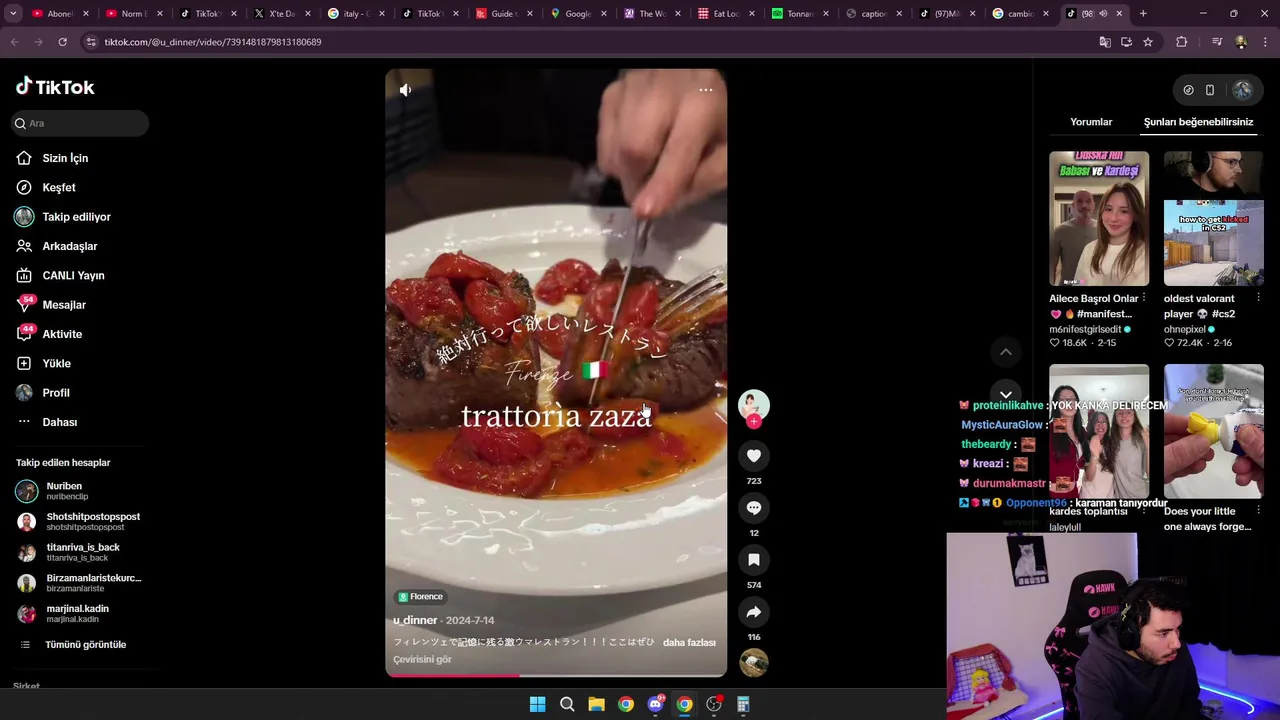Open Profil page from sidebar

[x=56, y=393]
